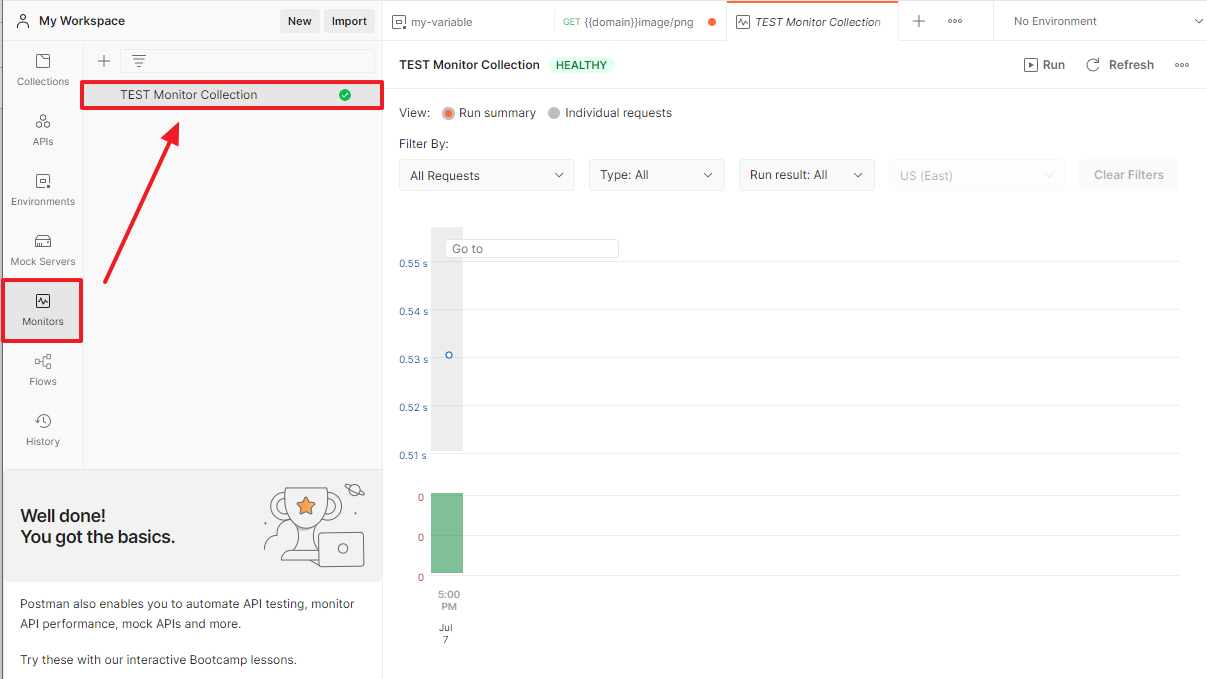Open the APIs sidebar section
Image resolution: width=1207 pixels, height=679 pixels.
point(43,130)
